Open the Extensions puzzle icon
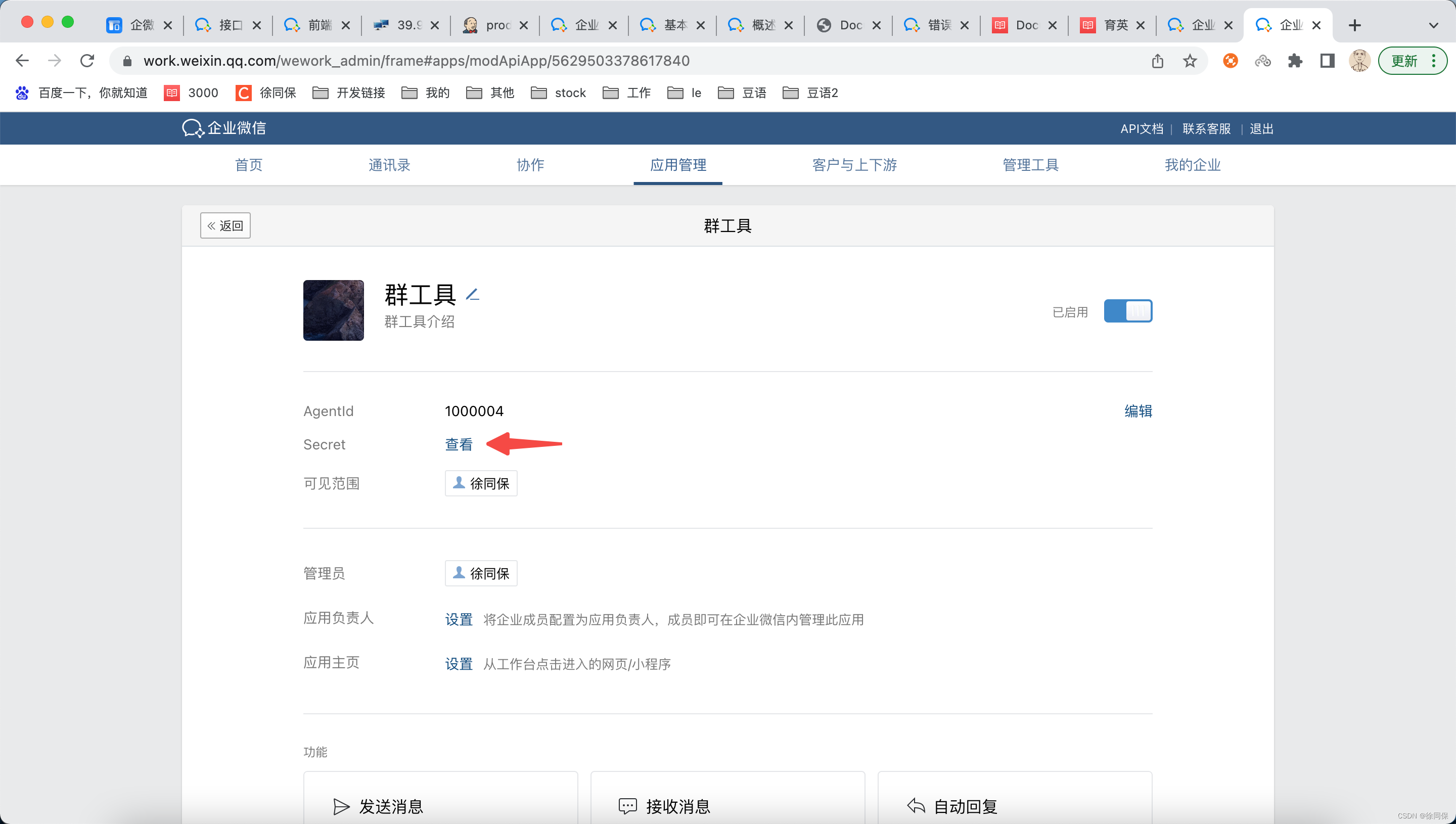 pos(1295,61)
